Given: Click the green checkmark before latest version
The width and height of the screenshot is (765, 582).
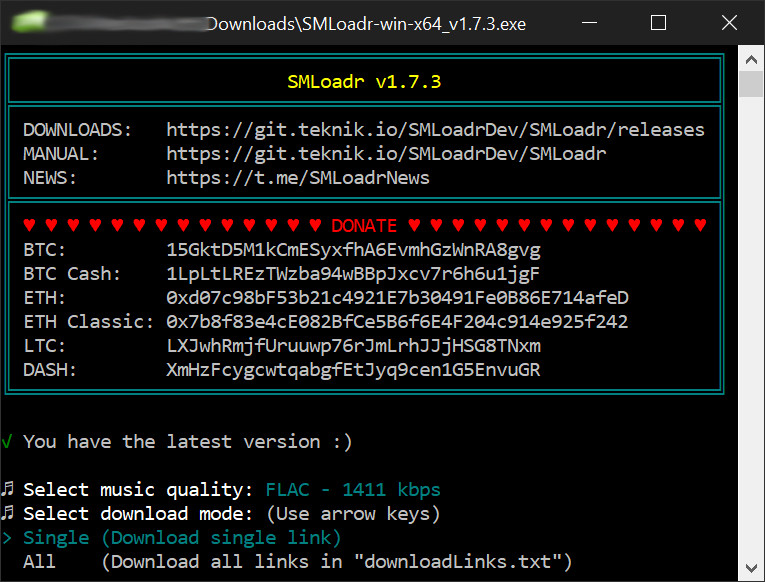Looking at the screenshot, I should point(7,442).
